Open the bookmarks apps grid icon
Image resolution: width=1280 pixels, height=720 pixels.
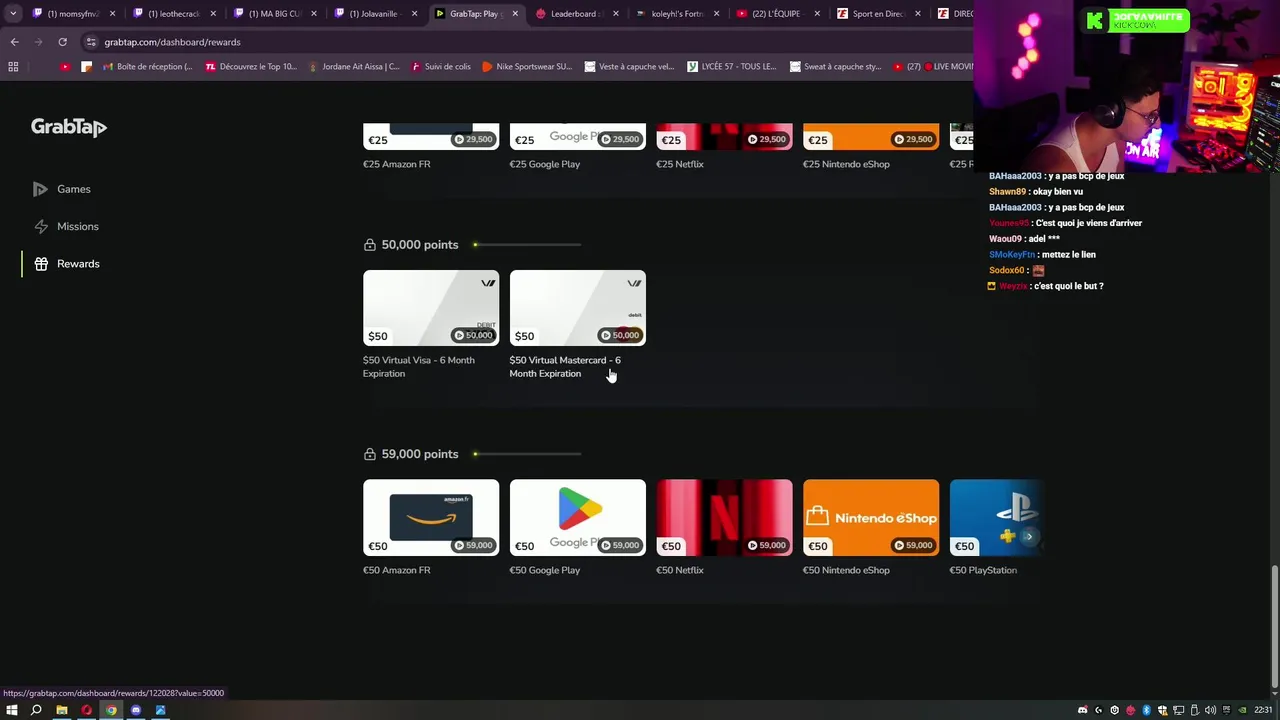(13, 67)
